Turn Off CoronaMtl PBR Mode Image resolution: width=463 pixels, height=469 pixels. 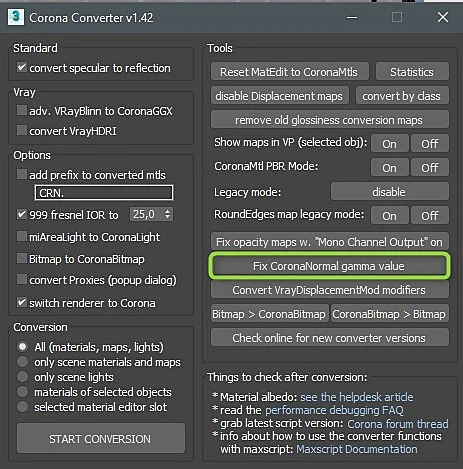430,168
